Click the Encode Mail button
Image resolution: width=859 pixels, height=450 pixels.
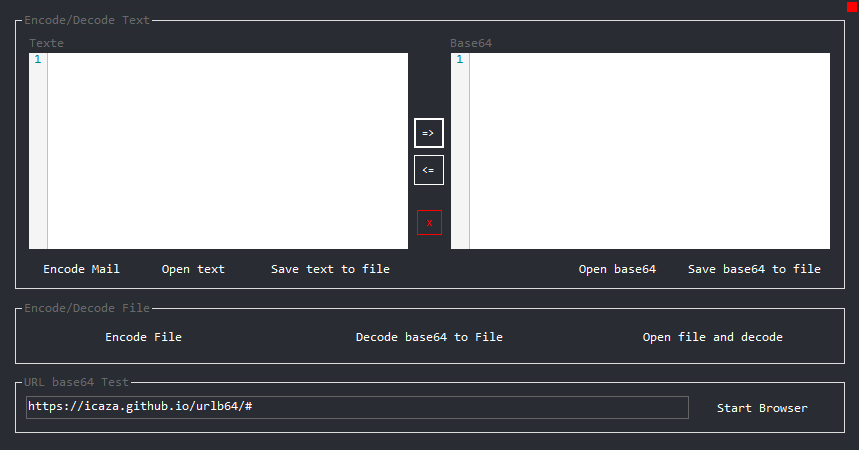tap(81, 269)
